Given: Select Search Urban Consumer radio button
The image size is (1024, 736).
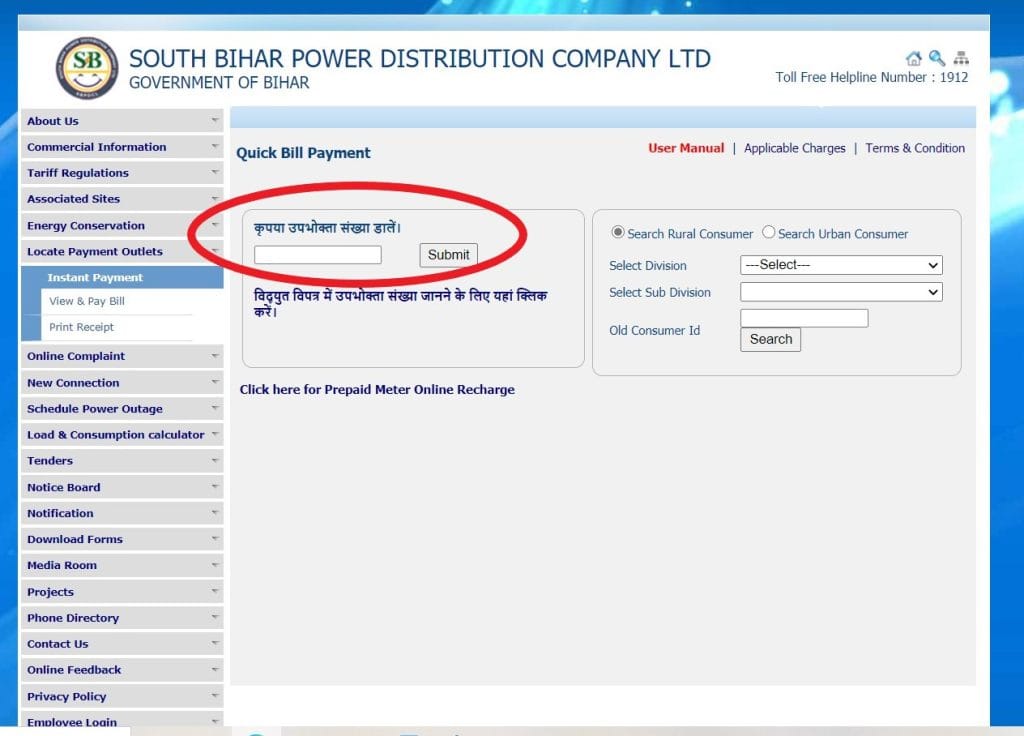Looking at the screenshot, I should [x=769, y=232].
